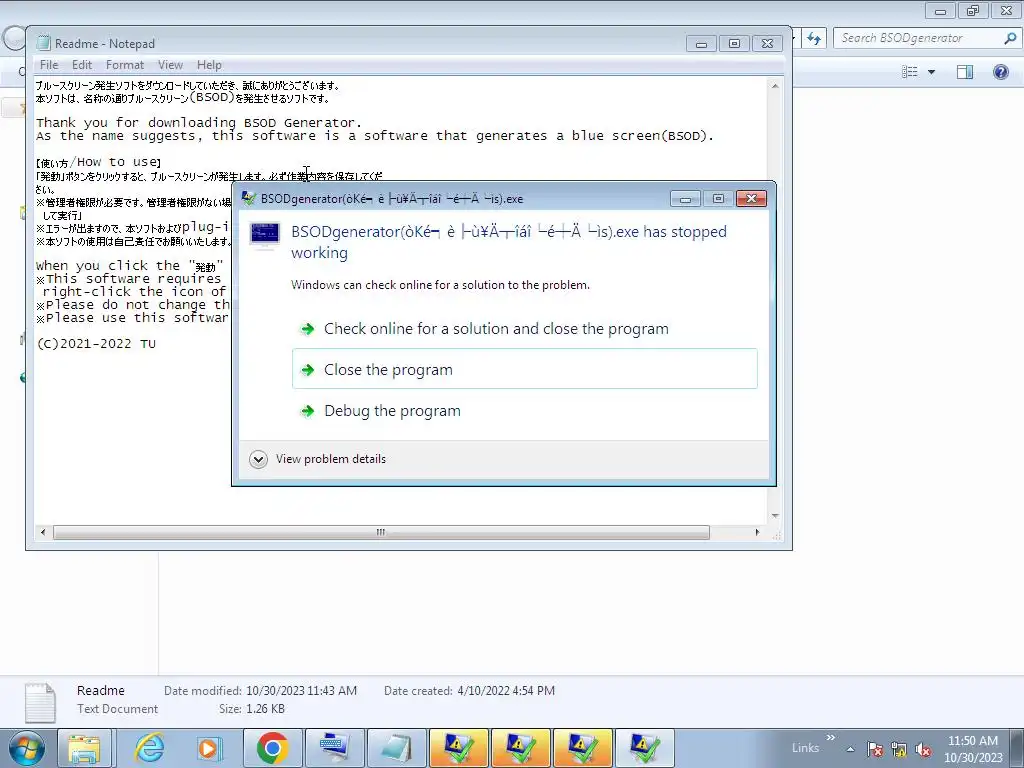
Task: Expand View problem details chevron
Action: click(258, 459)
